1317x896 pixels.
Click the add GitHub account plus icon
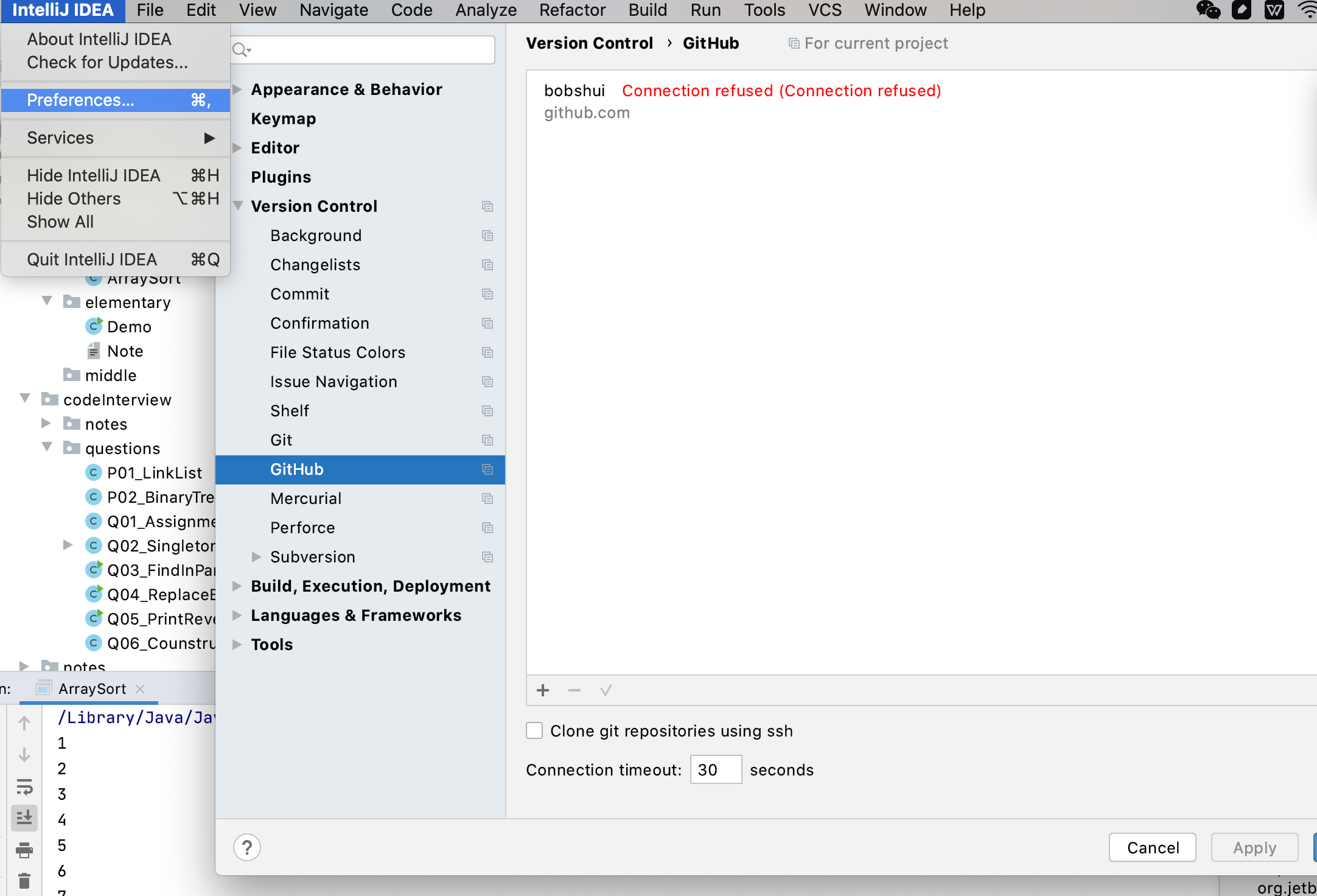click(543, 690)
